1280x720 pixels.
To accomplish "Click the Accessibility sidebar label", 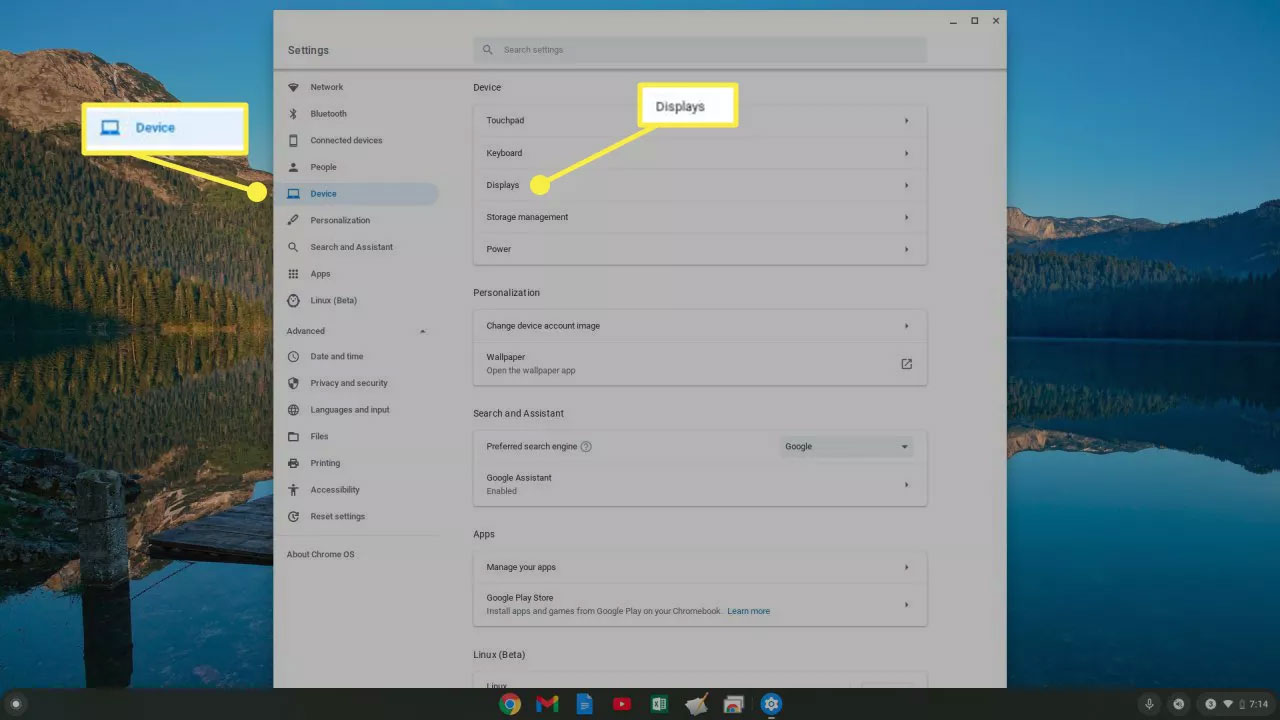I will tap(335, 490).
